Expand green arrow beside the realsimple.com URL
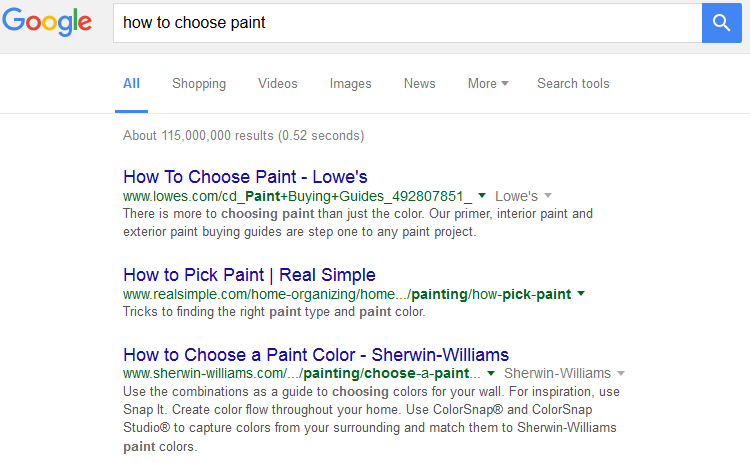750x463 pixels. [581, 294]
